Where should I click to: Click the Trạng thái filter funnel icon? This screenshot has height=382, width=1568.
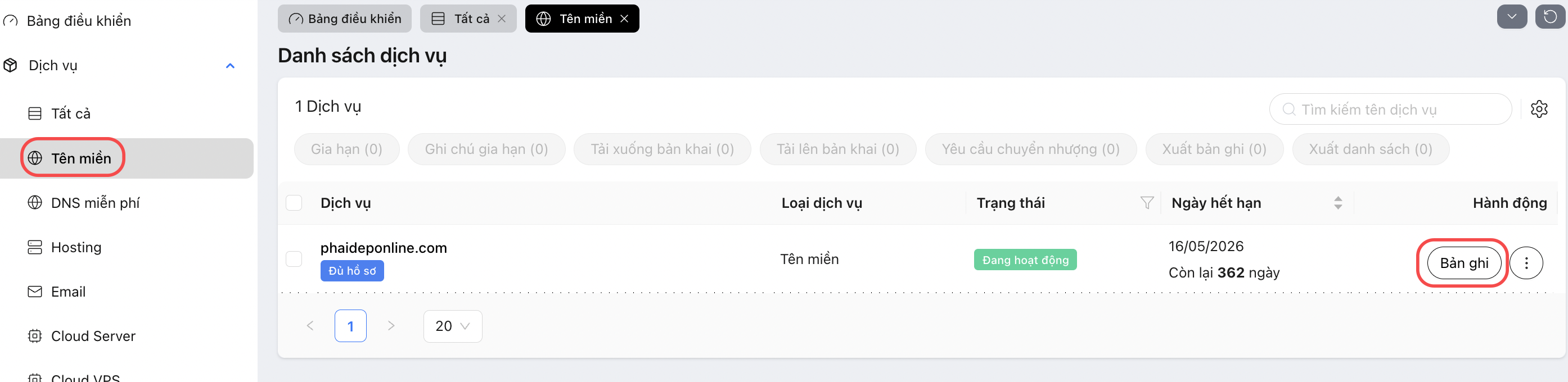tap(1147, 203)
